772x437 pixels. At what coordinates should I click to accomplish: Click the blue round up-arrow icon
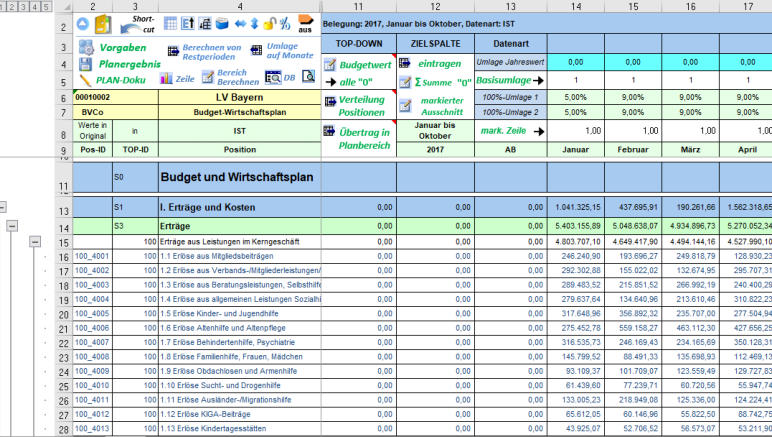pos(82,24)
